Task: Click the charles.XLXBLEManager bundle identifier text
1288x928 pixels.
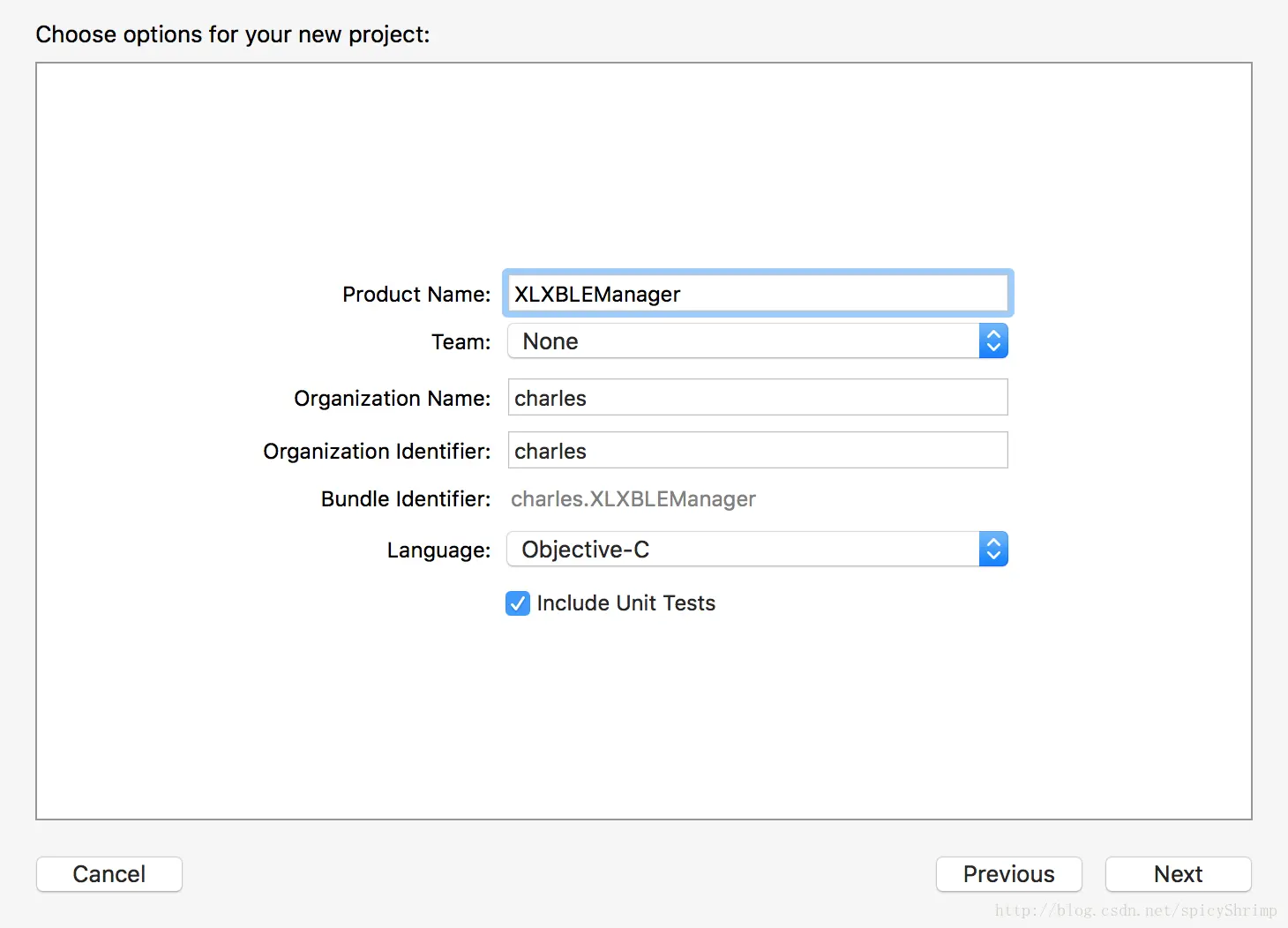Action: click(633, 499)
